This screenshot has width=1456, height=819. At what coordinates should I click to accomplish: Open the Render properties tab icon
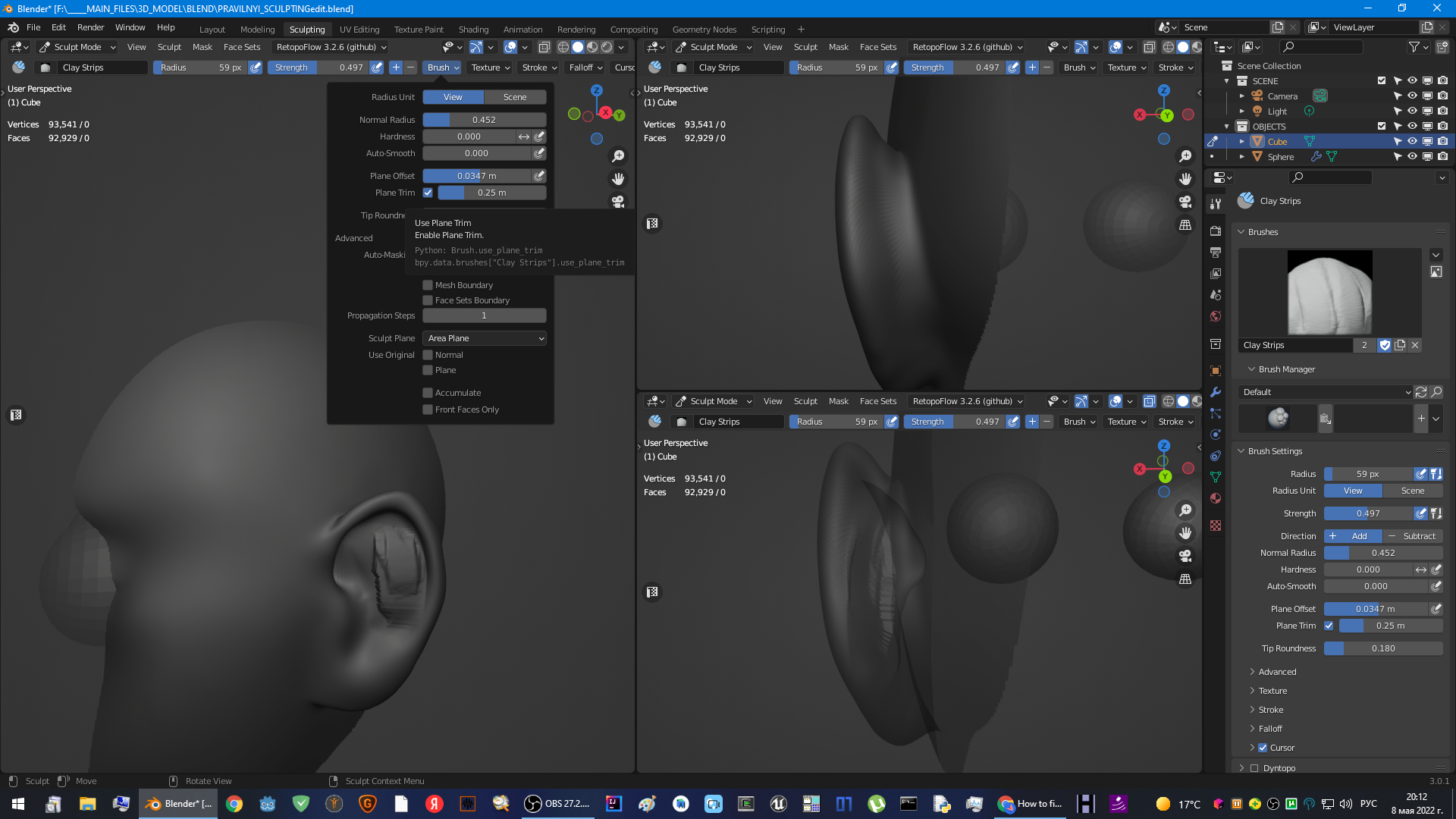tap(1216, 231)
